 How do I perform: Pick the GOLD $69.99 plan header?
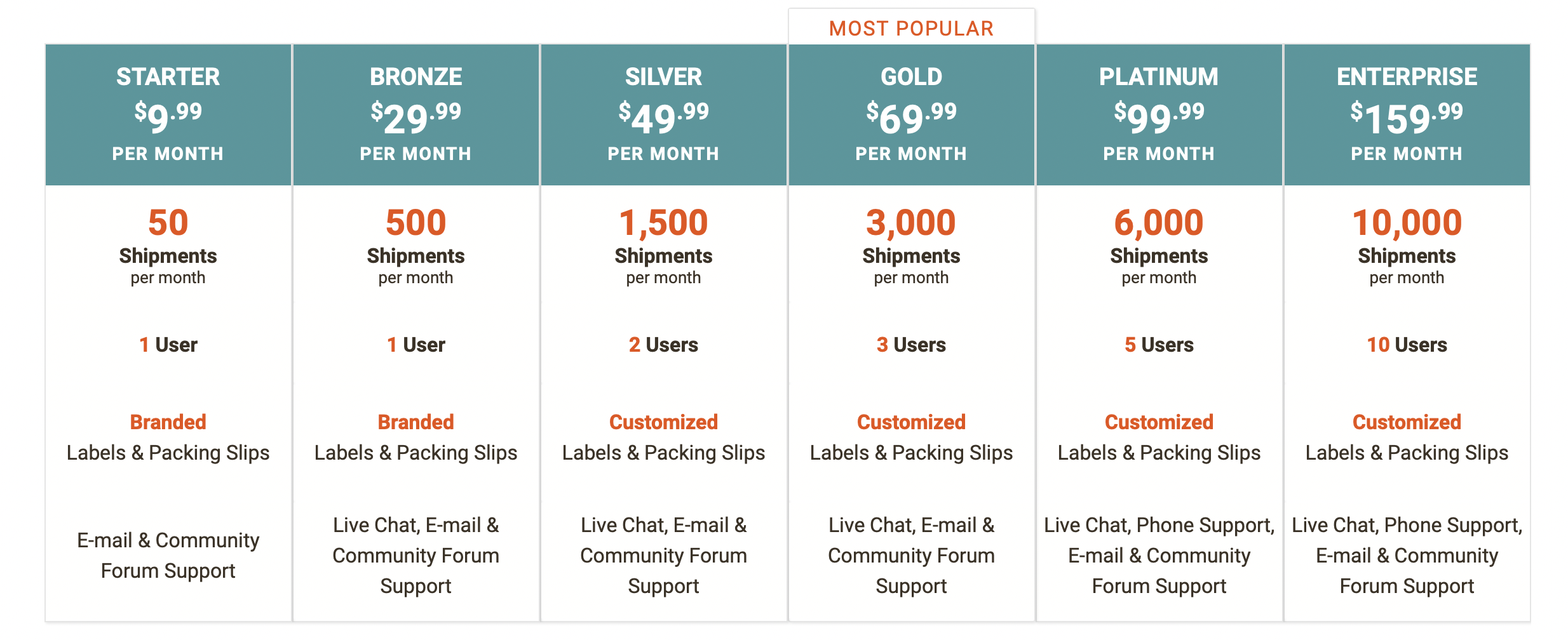(912, 115)
